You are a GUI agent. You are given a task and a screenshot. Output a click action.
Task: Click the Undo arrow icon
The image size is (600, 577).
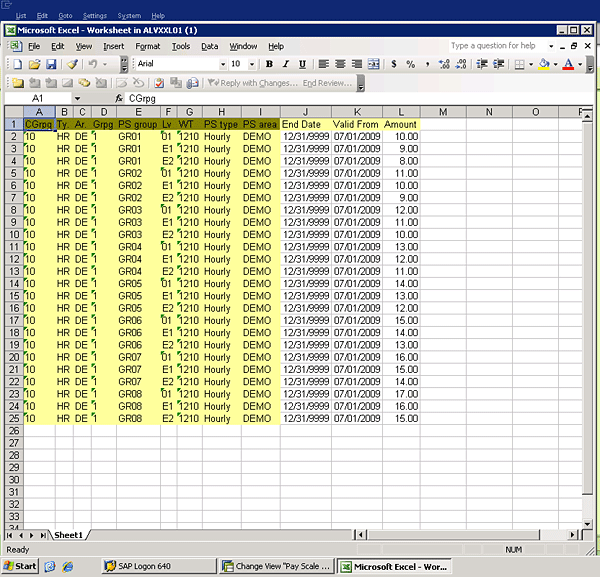92,64
